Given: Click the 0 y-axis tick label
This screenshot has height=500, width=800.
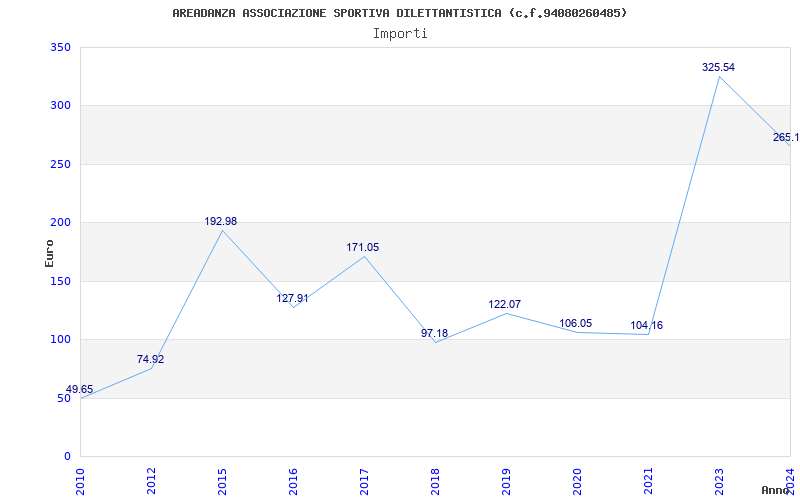Looking at the screenshot, I should [x=67, y=456].
